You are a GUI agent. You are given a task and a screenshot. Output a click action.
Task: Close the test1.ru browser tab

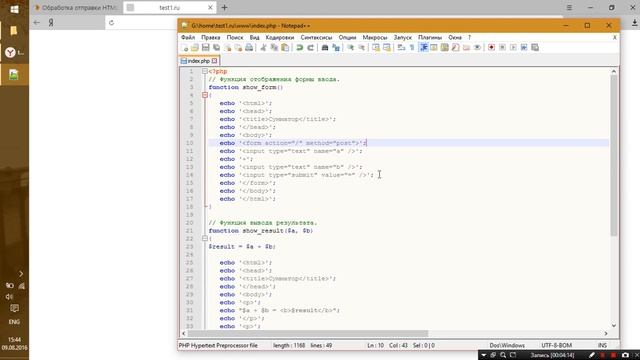coord(210,8)
